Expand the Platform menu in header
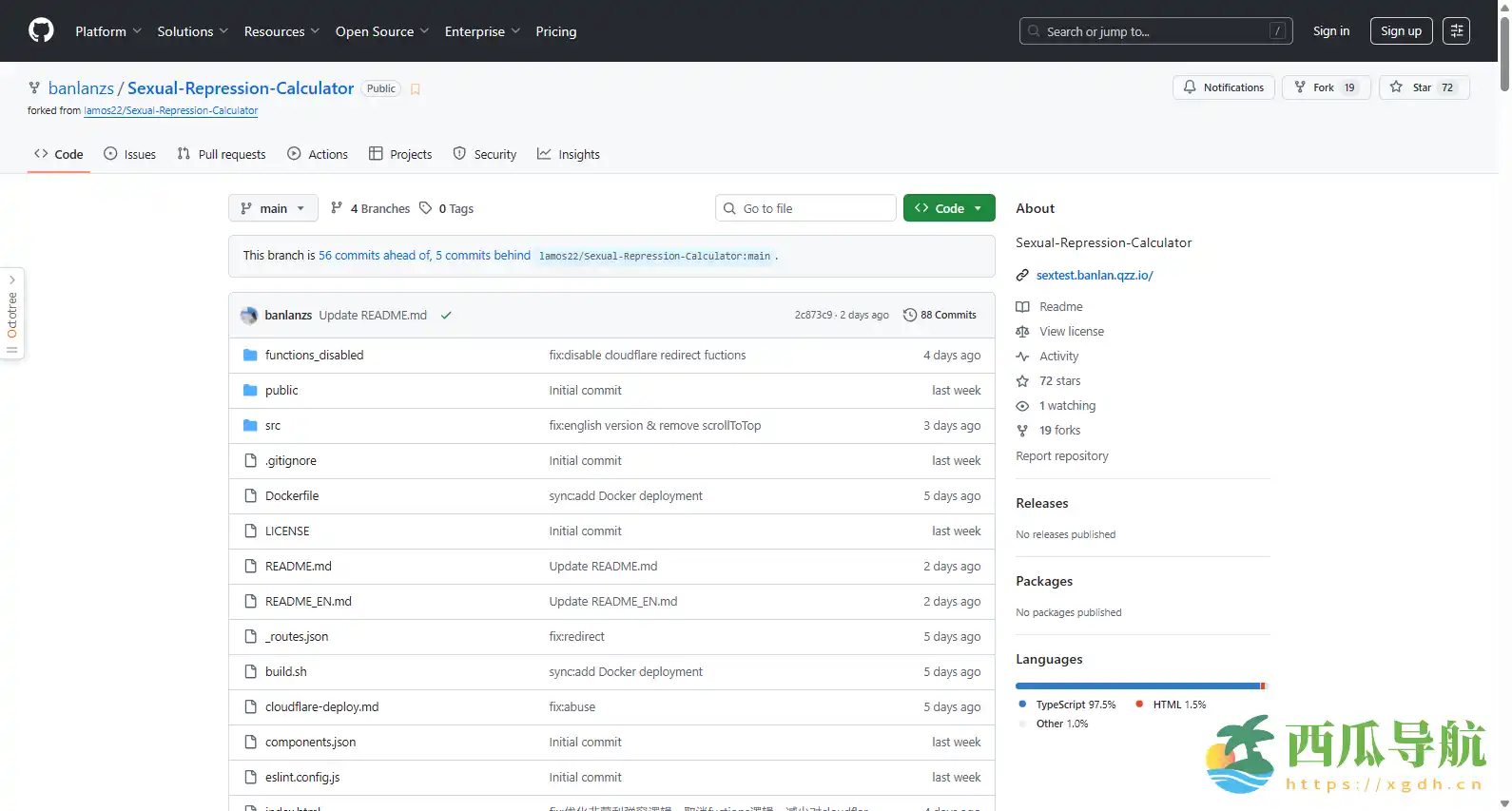 pyautogui.click(x=108, y=31)
